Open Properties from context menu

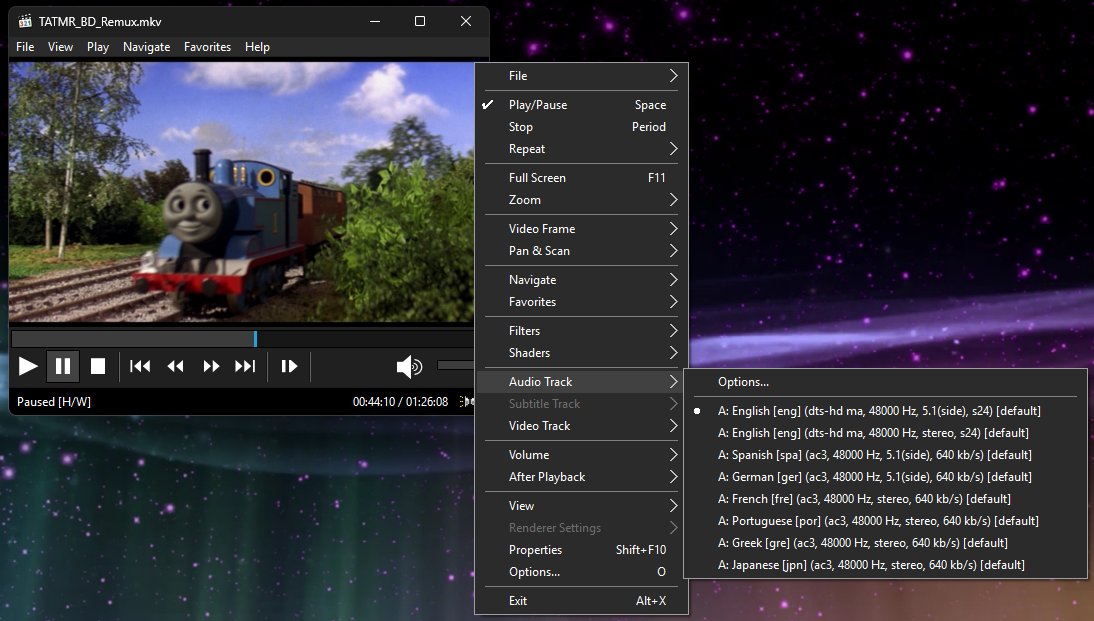tap(581, 550)
